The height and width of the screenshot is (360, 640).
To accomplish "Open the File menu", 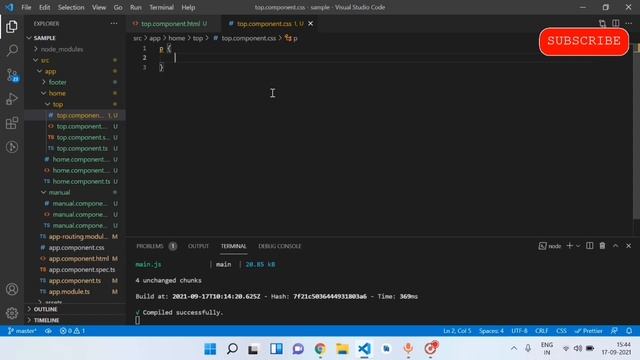I will pos(26,7).
